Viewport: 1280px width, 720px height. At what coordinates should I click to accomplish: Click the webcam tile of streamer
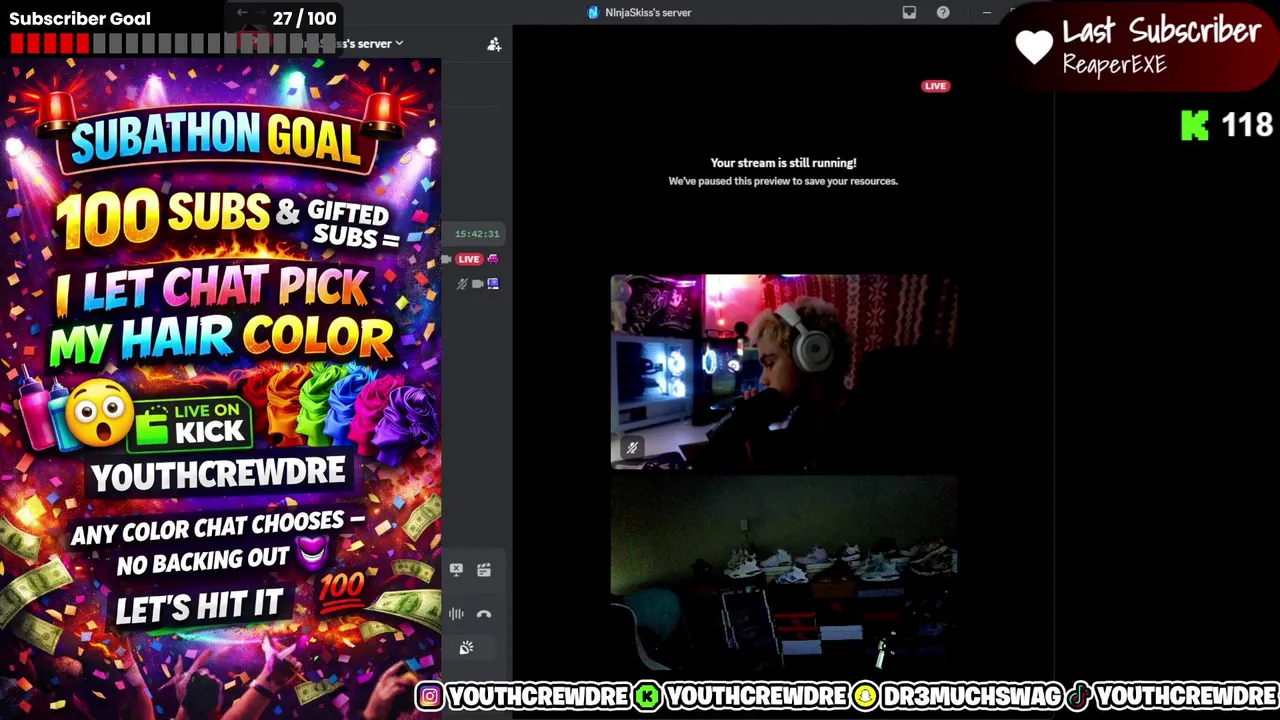[x=783, y=371]
